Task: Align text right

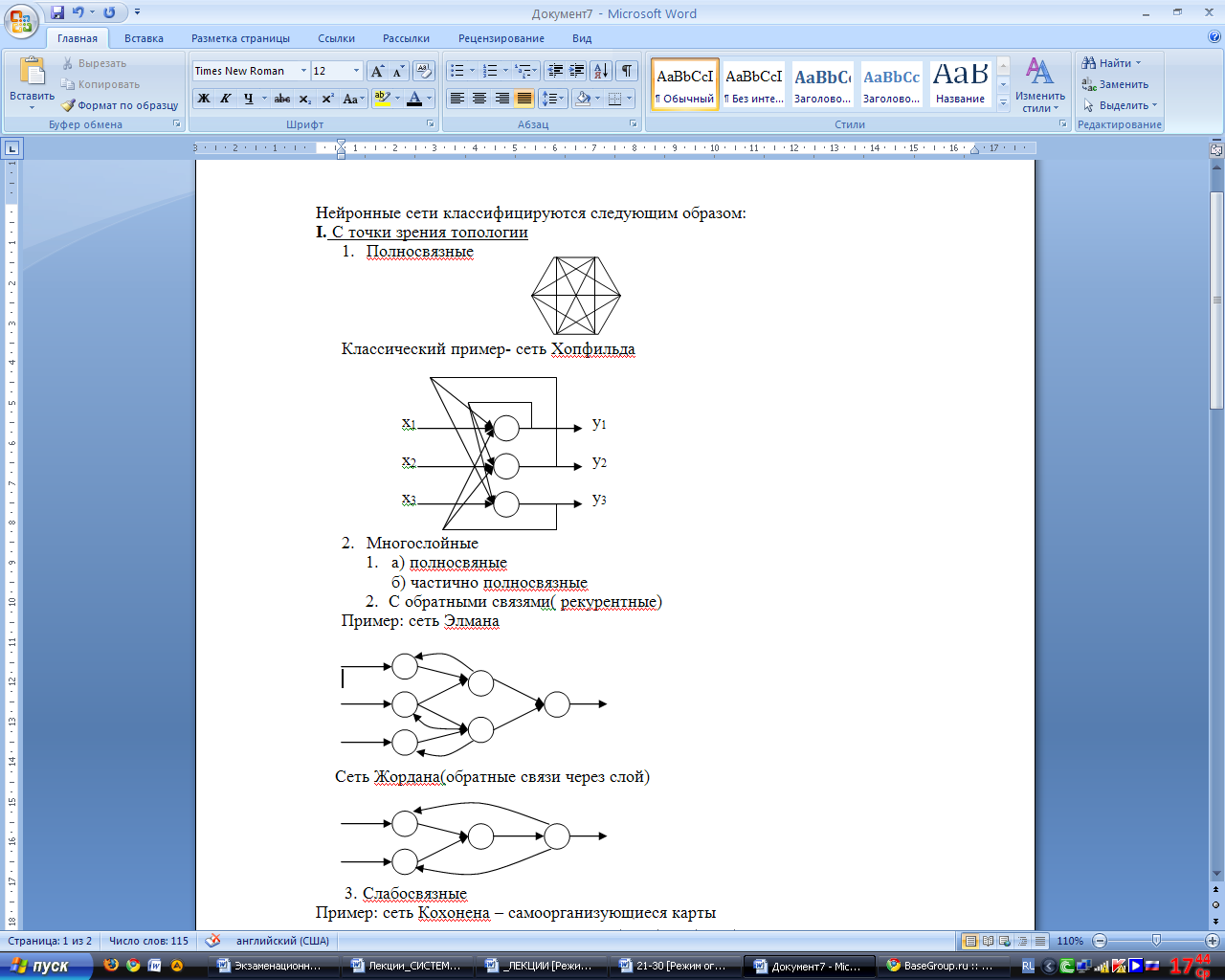Action: [501, 99]
